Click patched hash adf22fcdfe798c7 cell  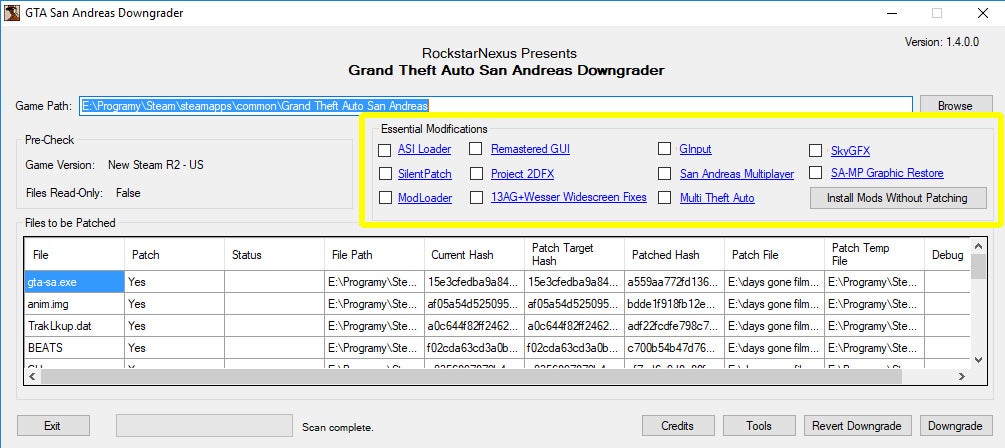[674, 326]
